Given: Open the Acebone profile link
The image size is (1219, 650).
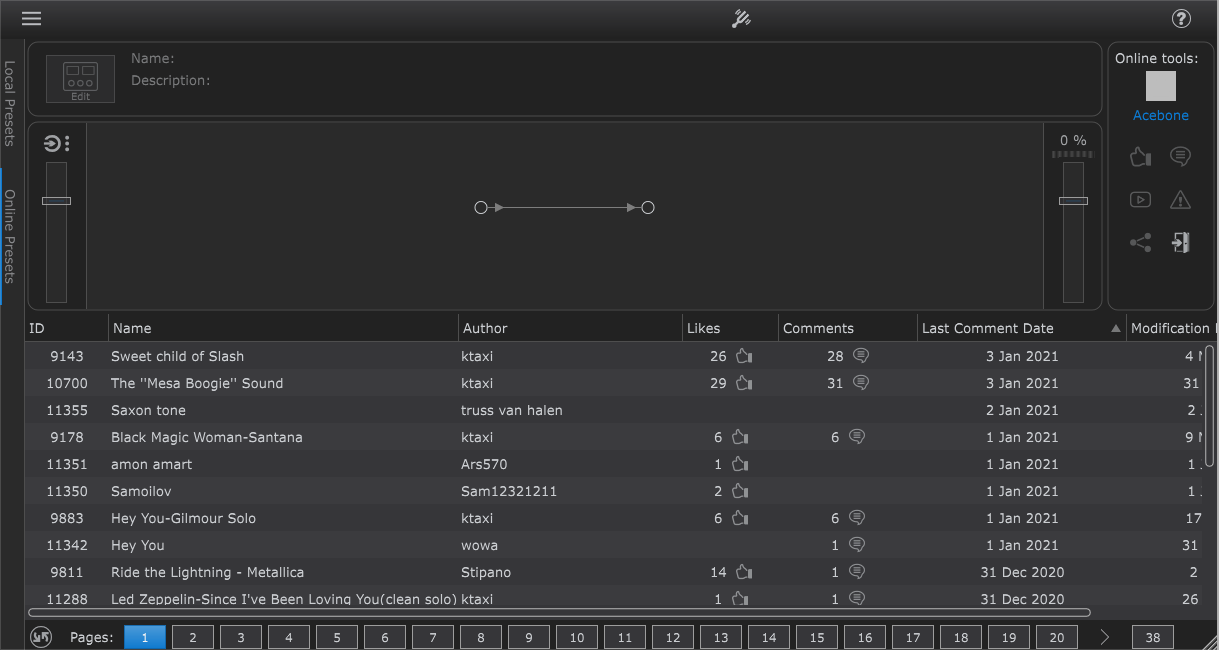Looking at the screenshot, I should [1161, 116].
